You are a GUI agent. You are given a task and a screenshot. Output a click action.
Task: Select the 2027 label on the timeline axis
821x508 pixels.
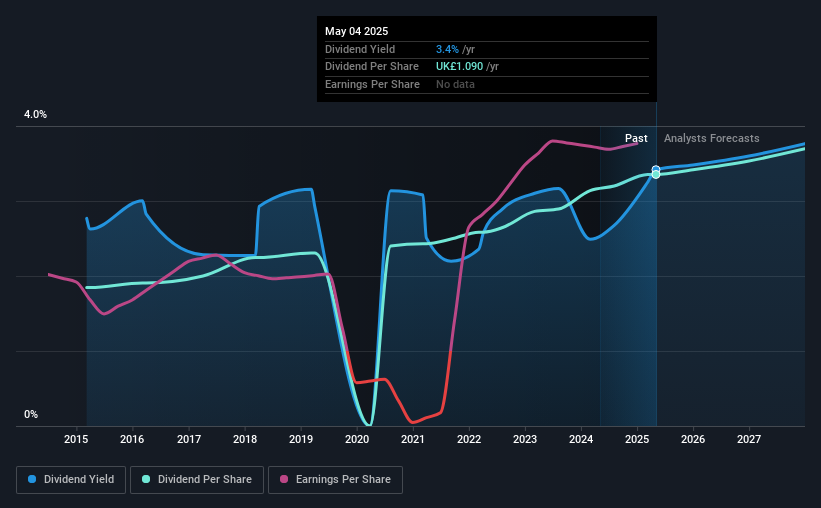coord(749,439)
